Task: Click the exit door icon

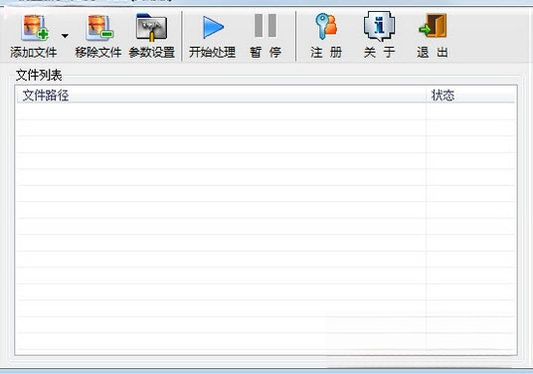Action: (x=433, y=26)
